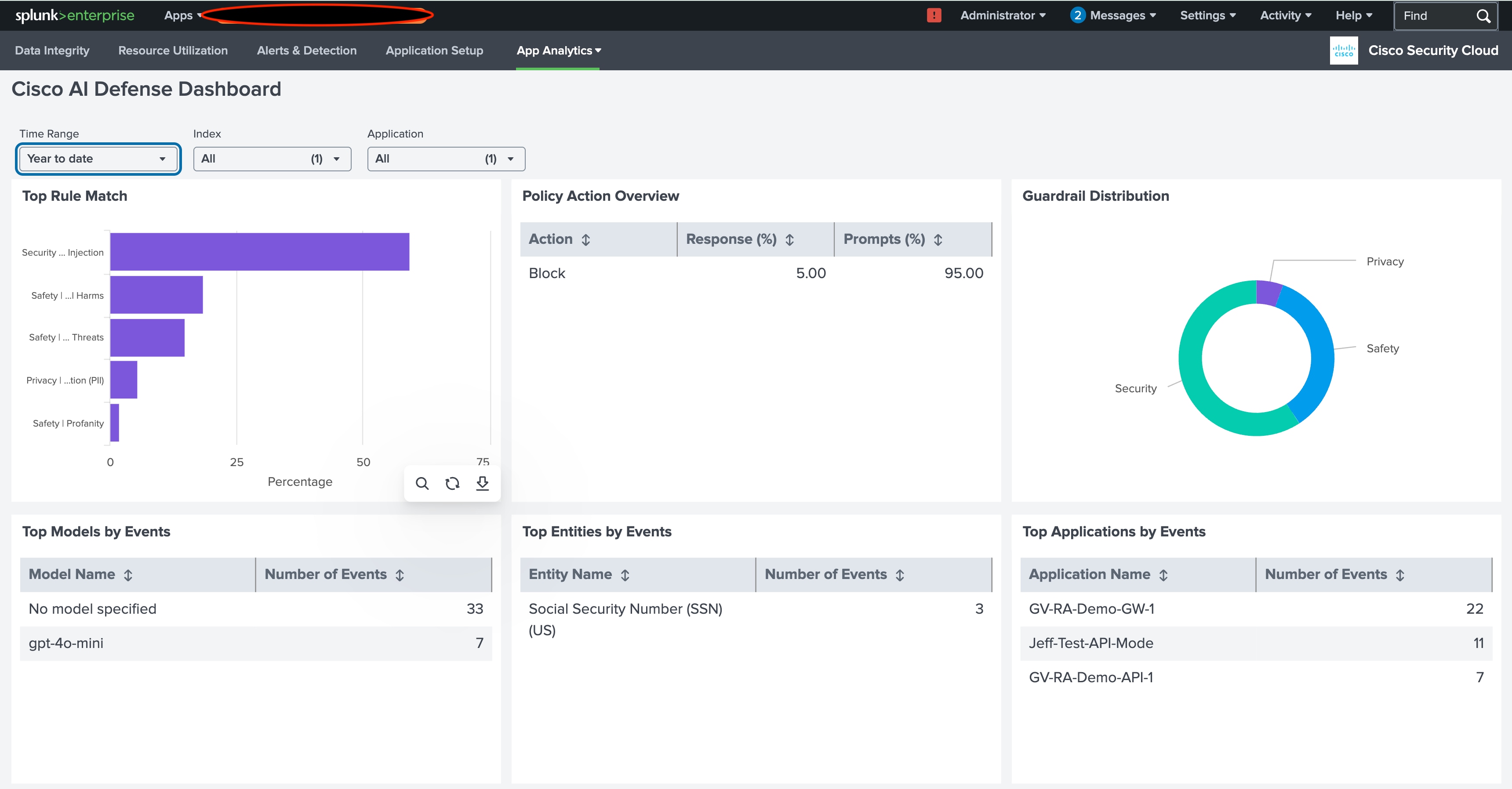Open the Settings menu
This screenshot has width=1512, height=789.
[x=1208, y=16]
